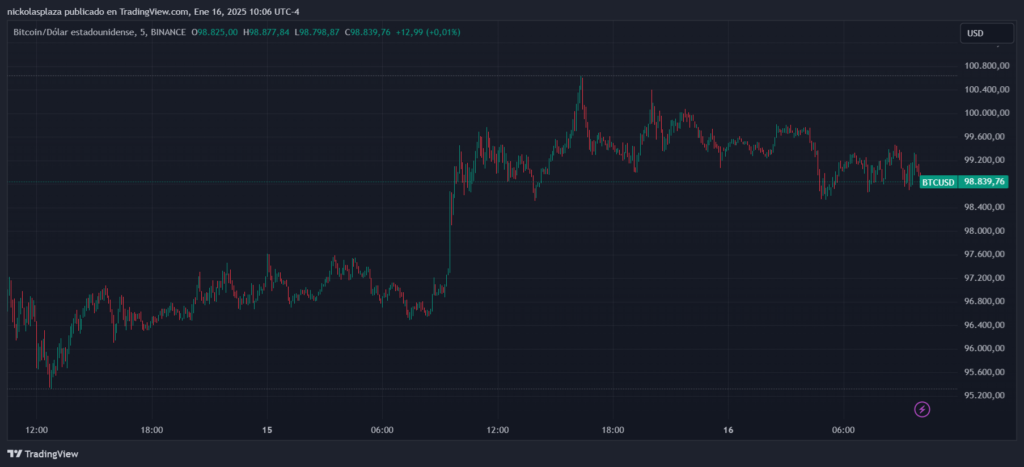Click the BTCUSD green price label

point(963,182)
